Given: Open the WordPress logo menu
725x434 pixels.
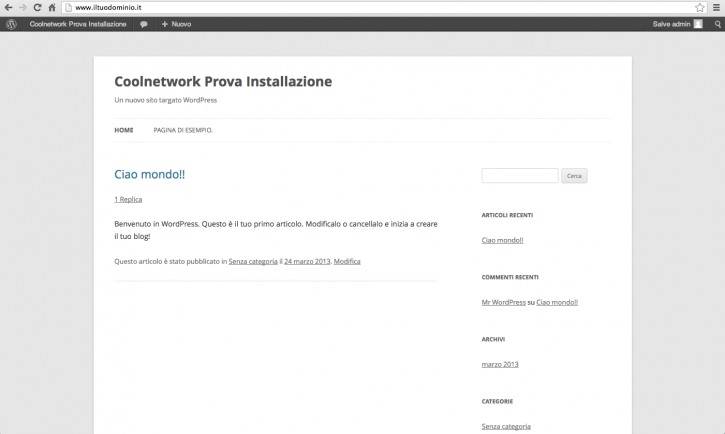Looking at the screenshot, I should 11,24.
